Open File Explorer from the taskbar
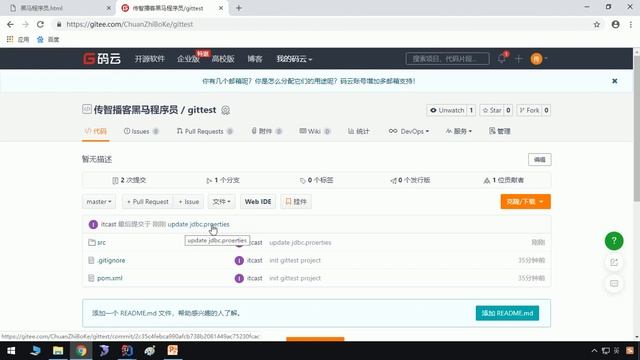 point(58,351)
